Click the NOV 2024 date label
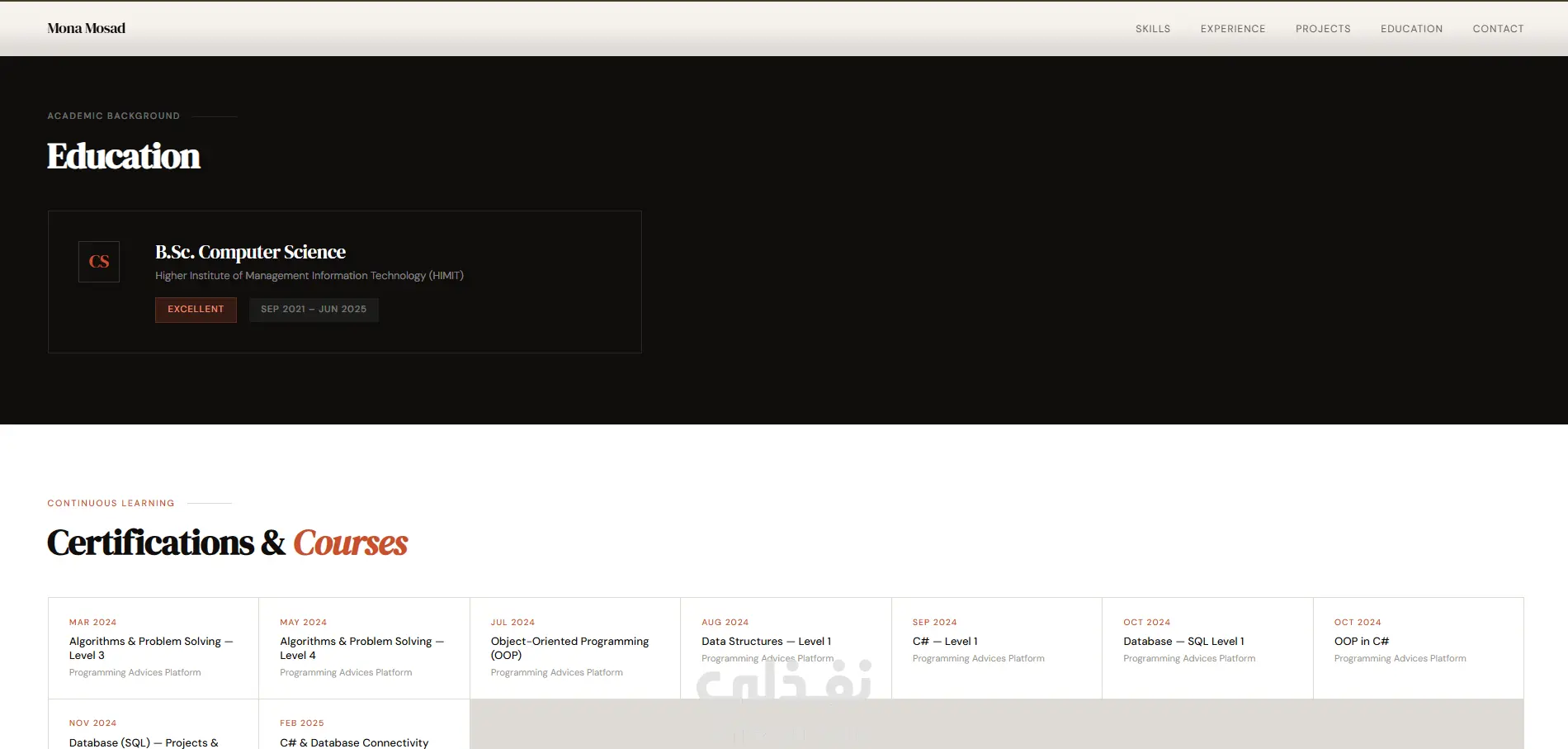Screen dimensions: 1568x749 coord(93,723)
